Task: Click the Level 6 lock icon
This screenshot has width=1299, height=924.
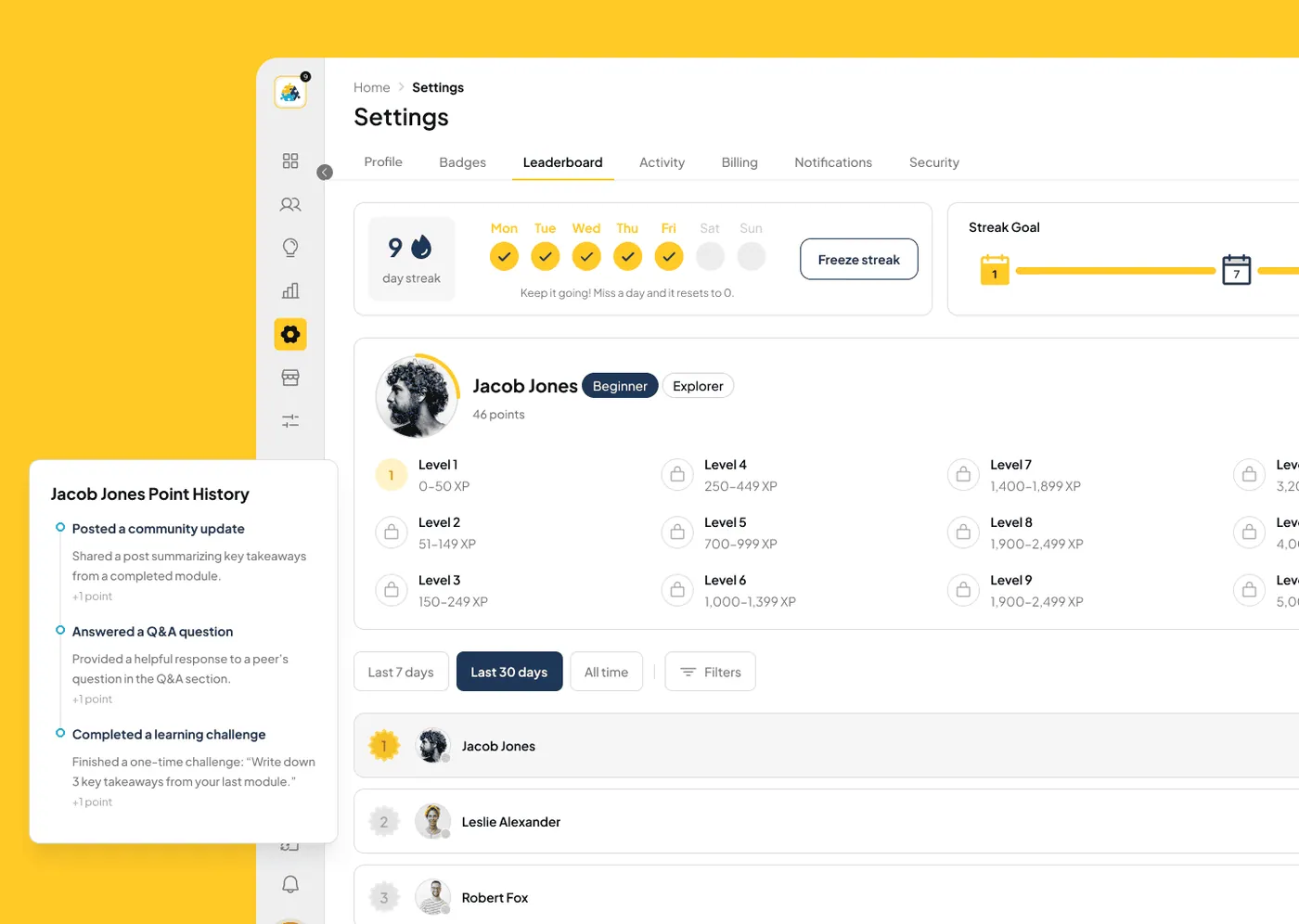Action: [677, 590]
